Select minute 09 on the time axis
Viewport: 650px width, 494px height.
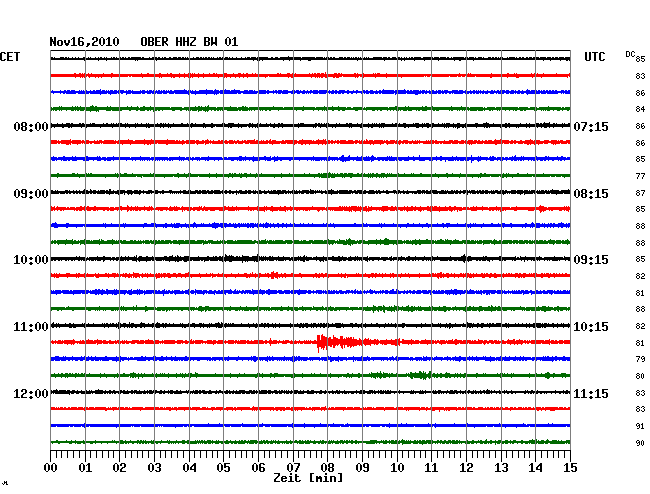[362, 468]
